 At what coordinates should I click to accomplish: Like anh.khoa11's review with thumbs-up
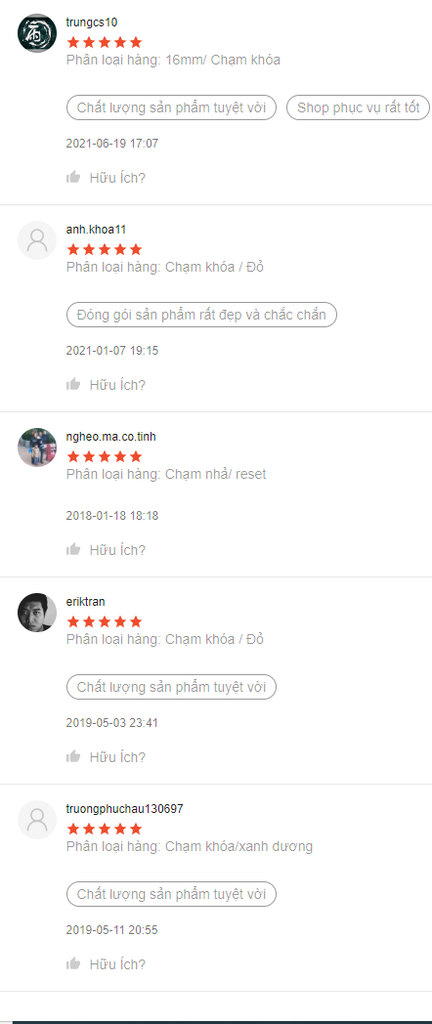[73, 384]
